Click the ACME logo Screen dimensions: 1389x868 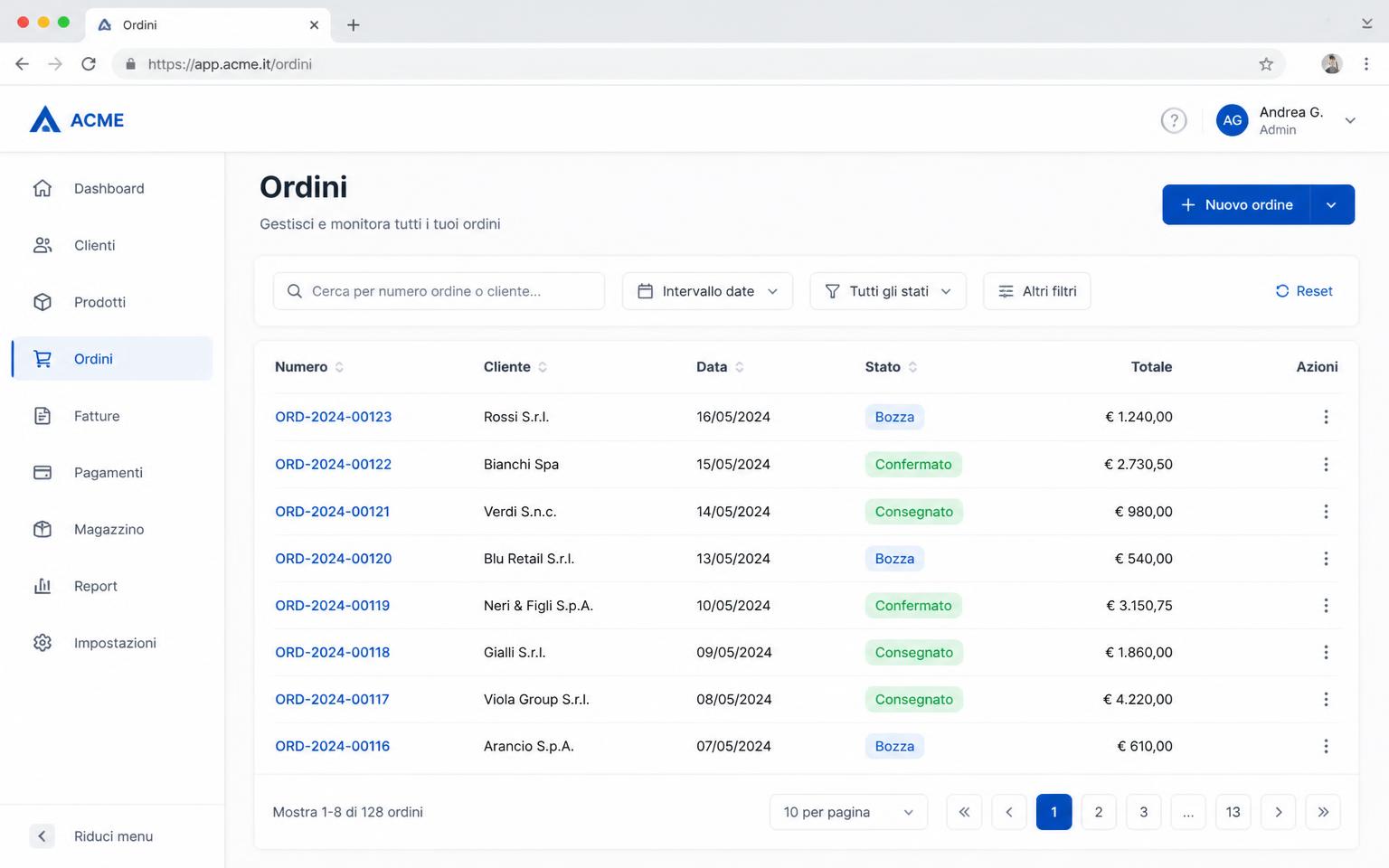pos(77,120)
